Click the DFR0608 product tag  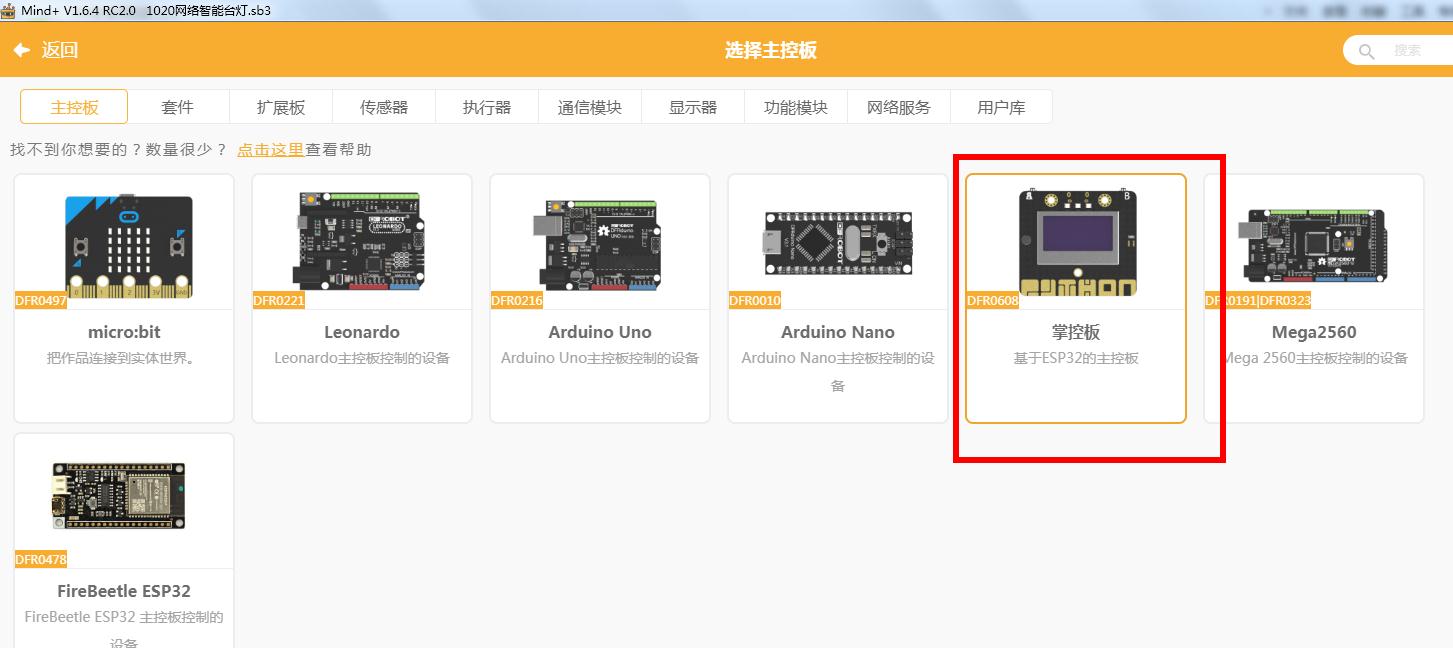[993, 301]
